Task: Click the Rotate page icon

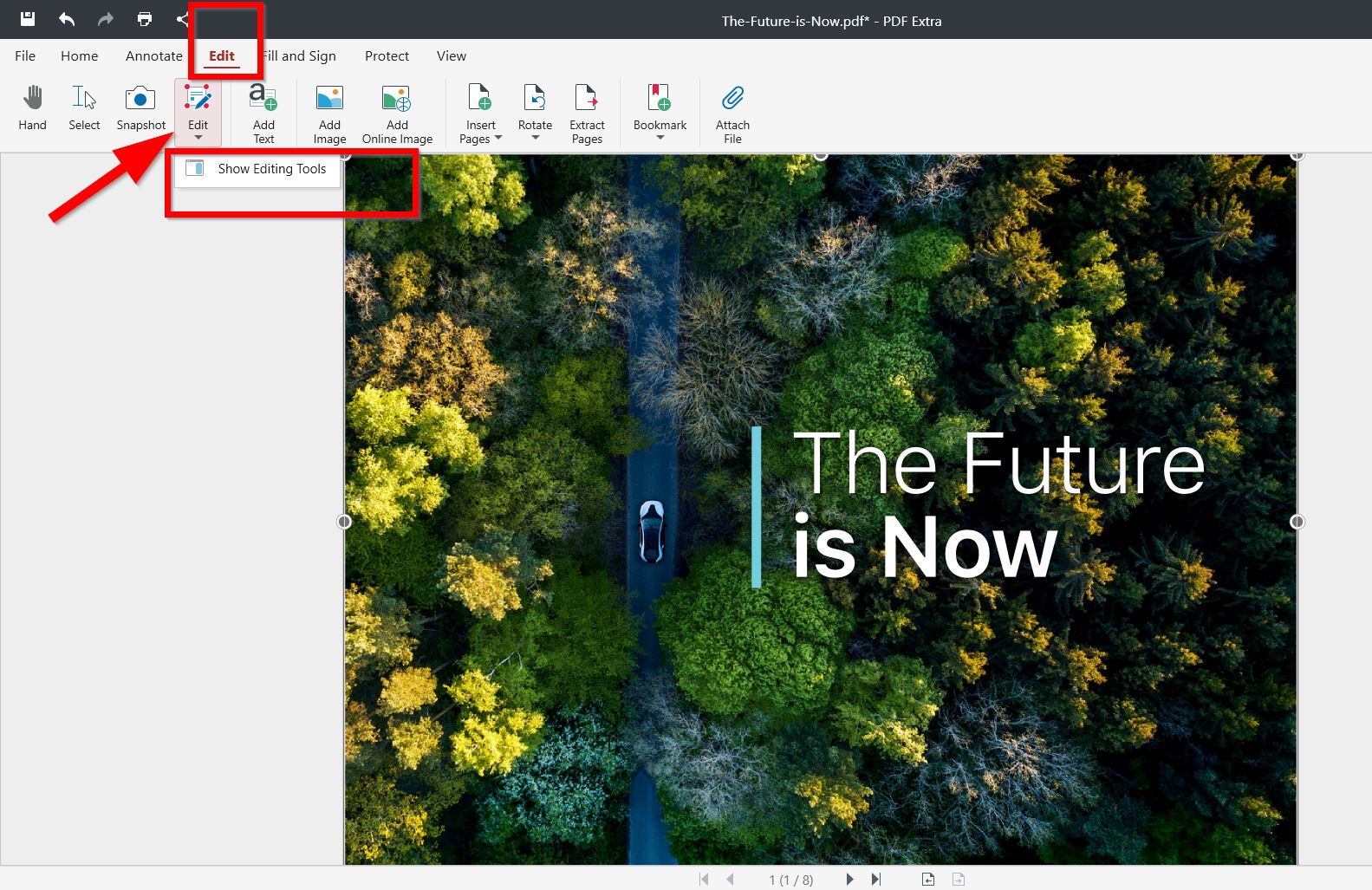Action: (x=535, y=97)
